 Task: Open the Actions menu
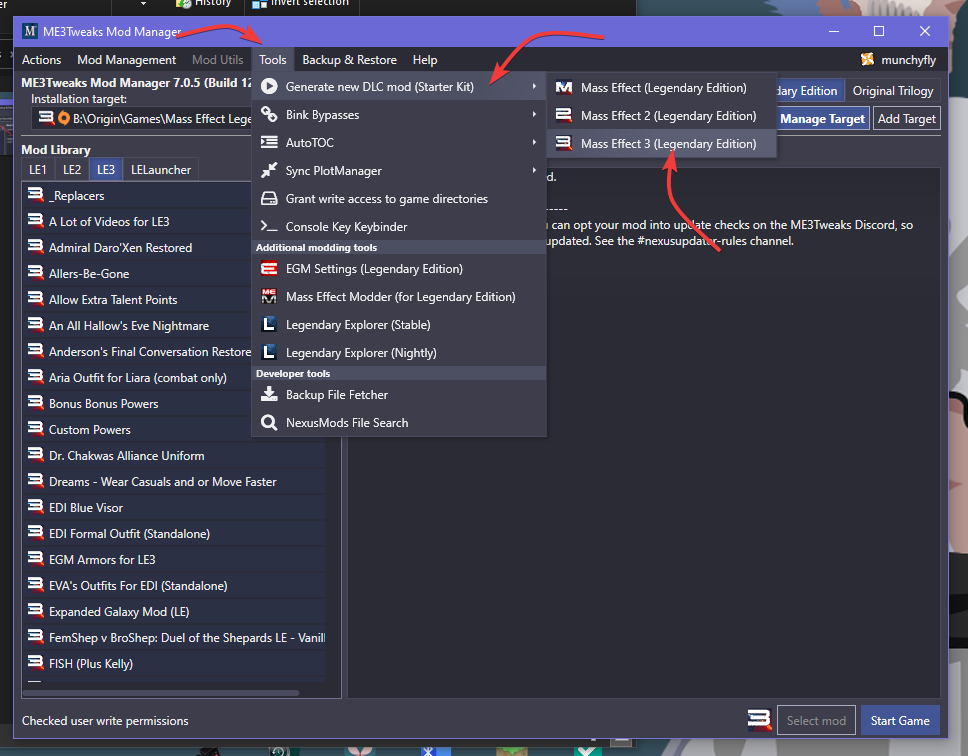pos(41,60)
